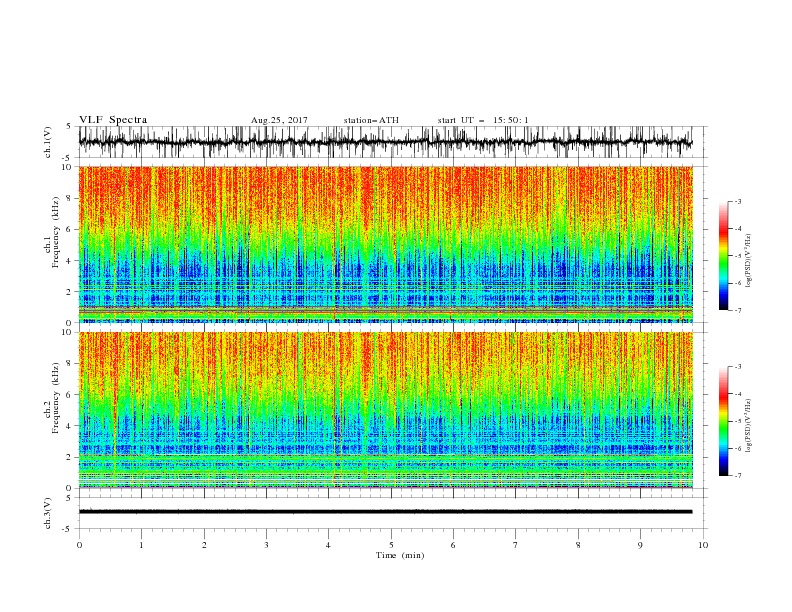Image resolution: width=792 pixels, height=612 pixels.
Task: Click the "8" kHz tick of ch.2 spectrogram
Action: tap(70, 364)
